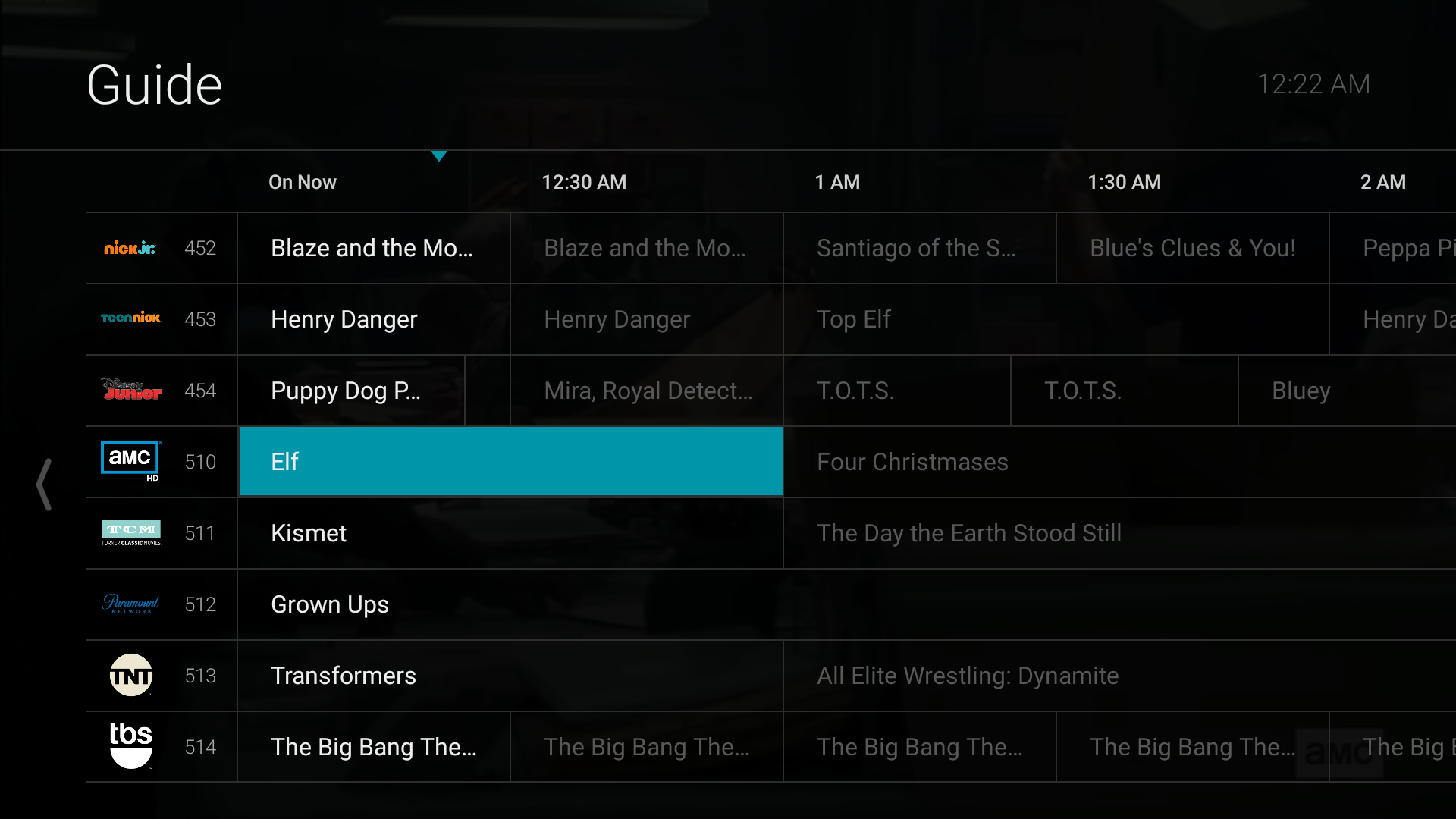Pick the TCM channel logo
The image size is (1456, 819).
point(131,532)
